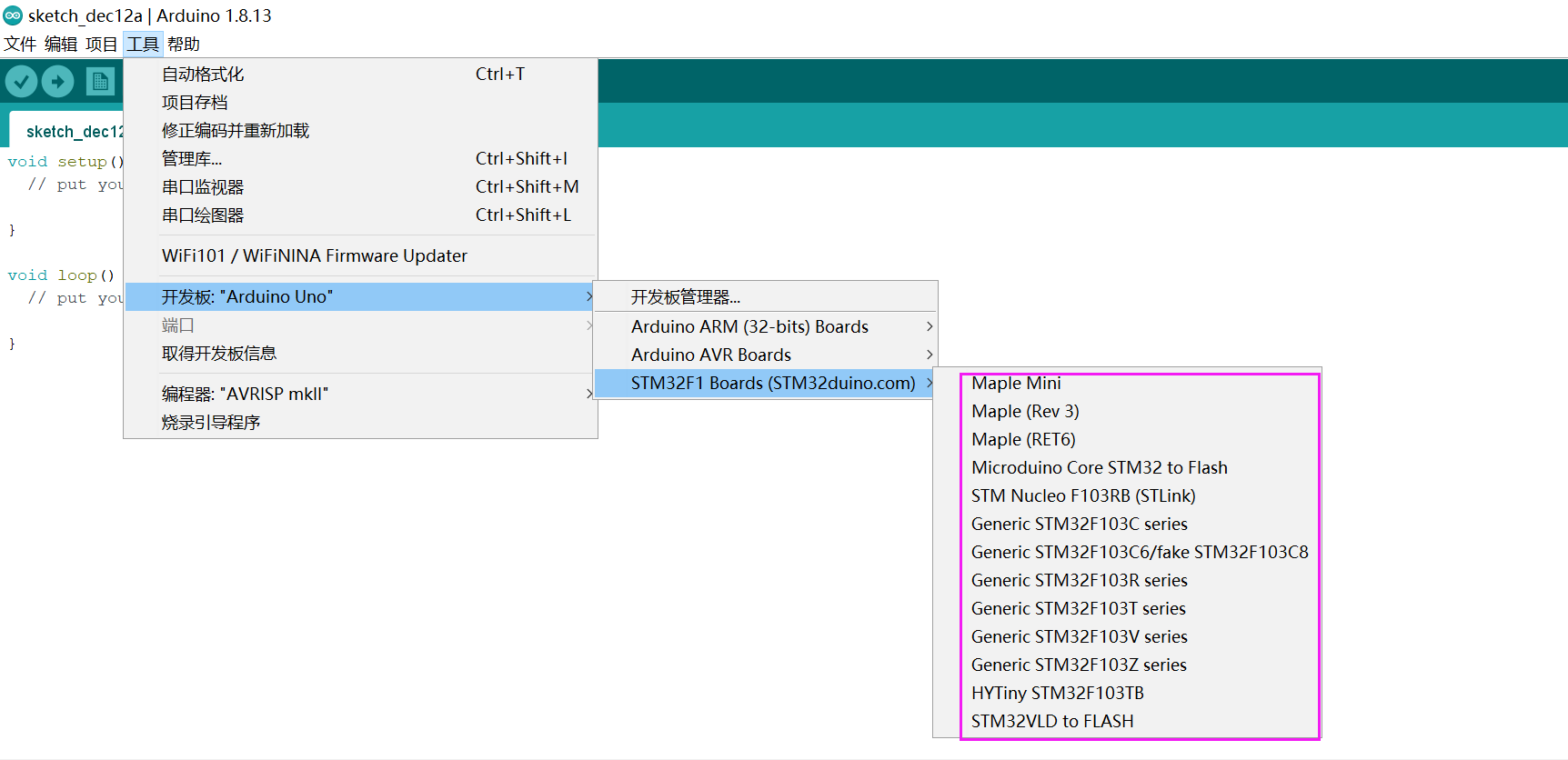Click the void setup() code line
Screen dimensions: 1568x760
(65, 161)
